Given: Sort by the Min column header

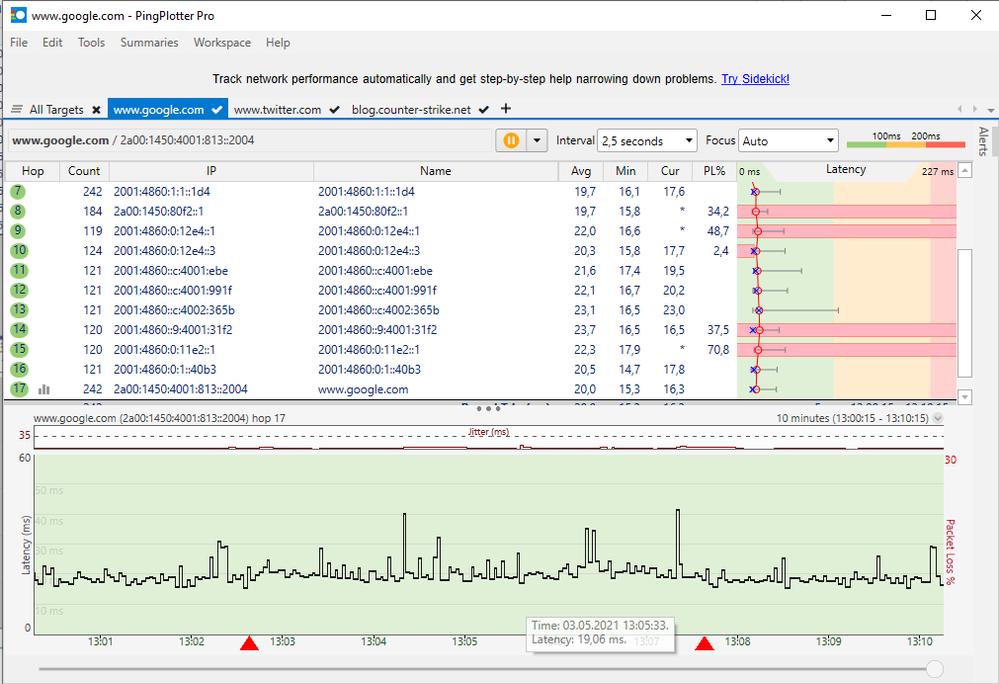Looking at the screenshot, I should [x=626, y=171].
